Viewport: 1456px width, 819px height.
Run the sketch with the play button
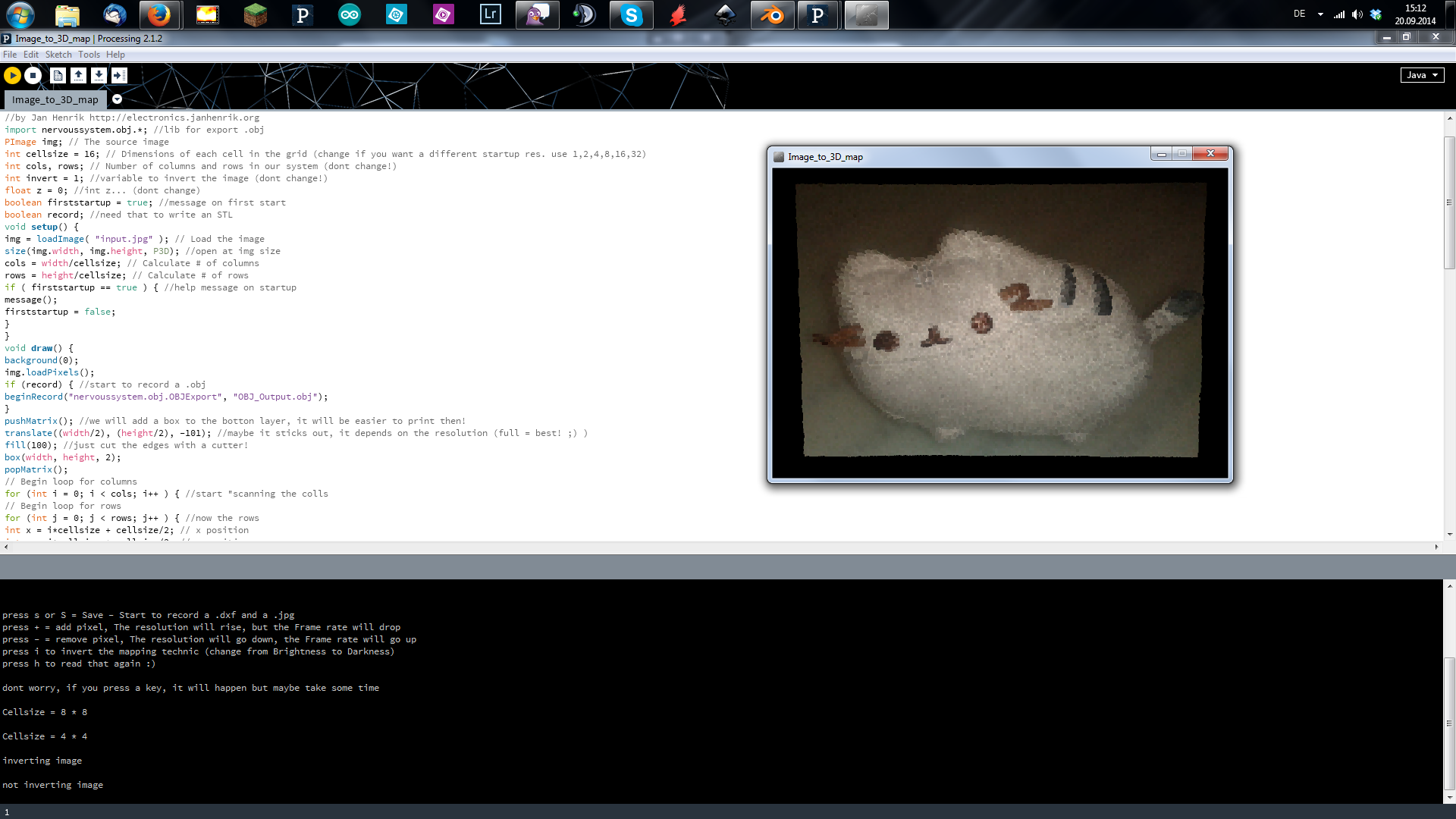[x=12, y=75]
